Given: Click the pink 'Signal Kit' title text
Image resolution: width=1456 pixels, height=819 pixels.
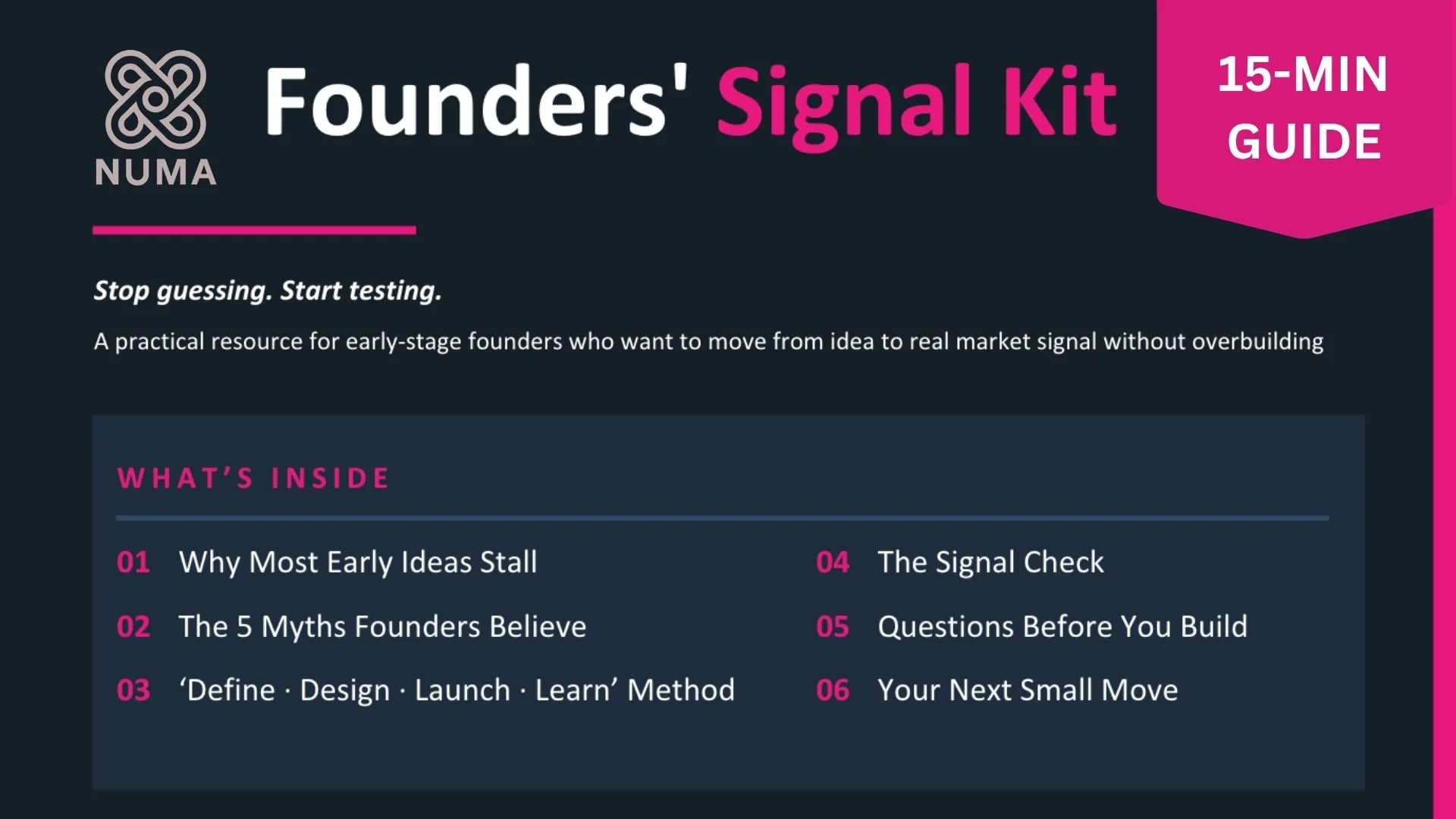Looking at the screenshot, I should click(917, 104).
